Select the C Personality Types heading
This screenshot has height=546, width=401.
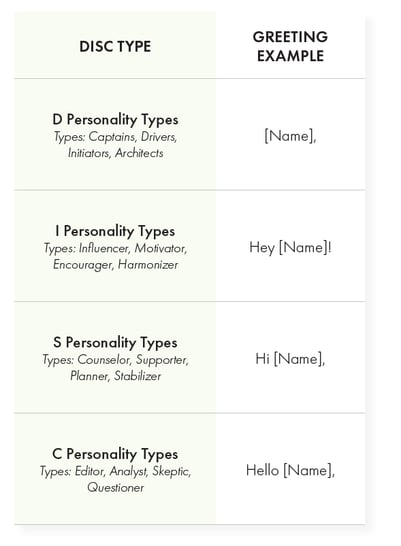tap(115, 454)
